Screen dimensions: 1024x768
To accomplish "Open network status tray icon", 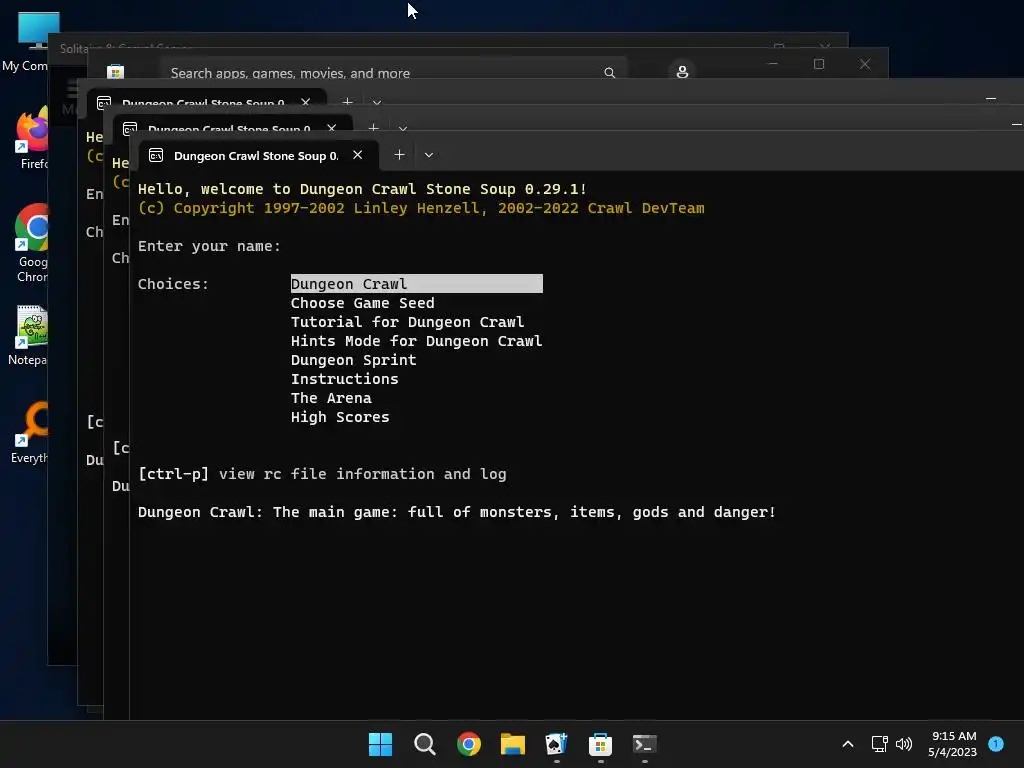I will pyautogui.click(x=880, y=744).
